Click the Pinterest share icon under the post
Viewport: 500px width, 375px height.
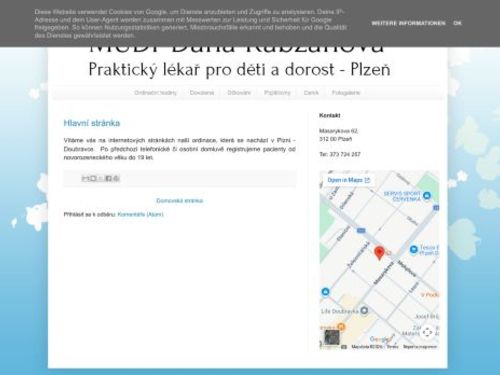click(116, 178)
